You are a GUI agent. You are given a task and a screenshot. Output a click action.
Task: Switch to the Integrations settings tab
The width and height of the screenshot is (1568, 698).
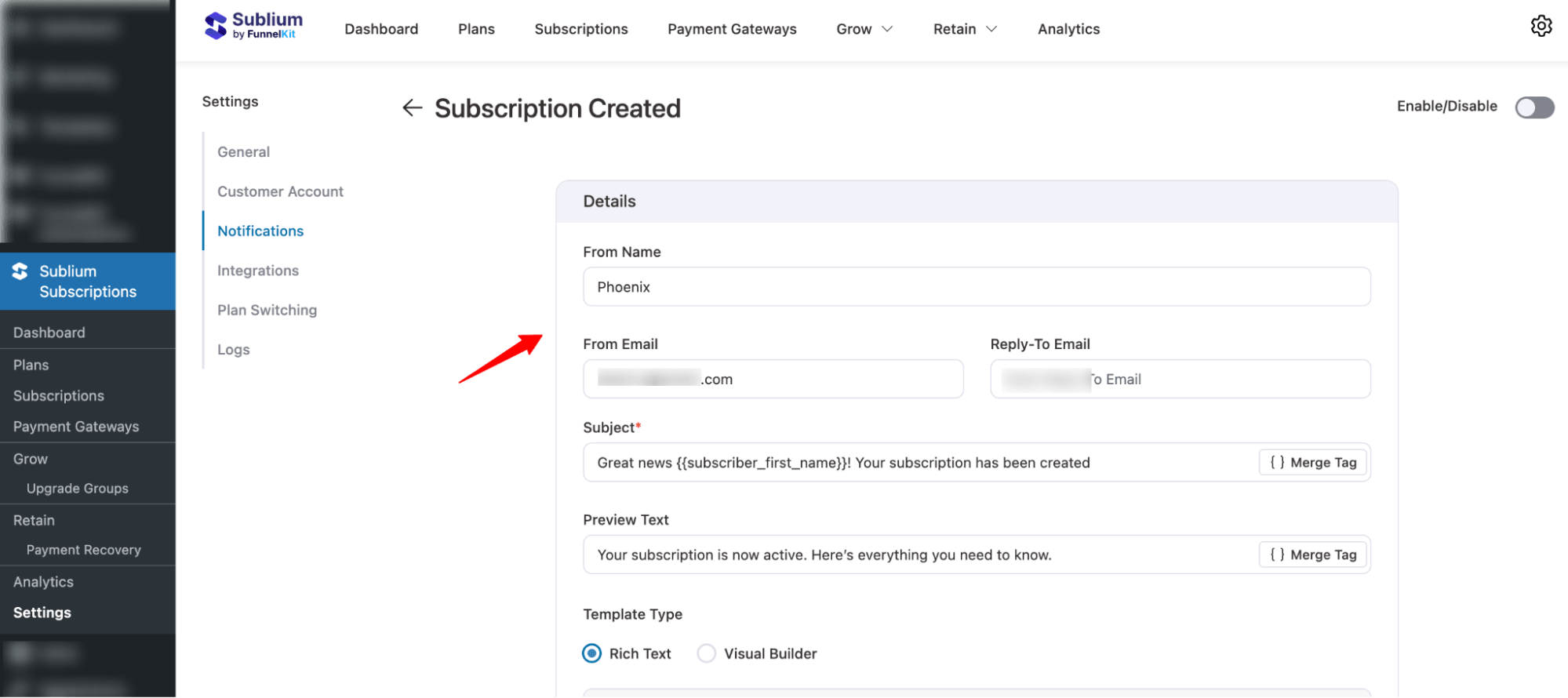coord(257,270)
